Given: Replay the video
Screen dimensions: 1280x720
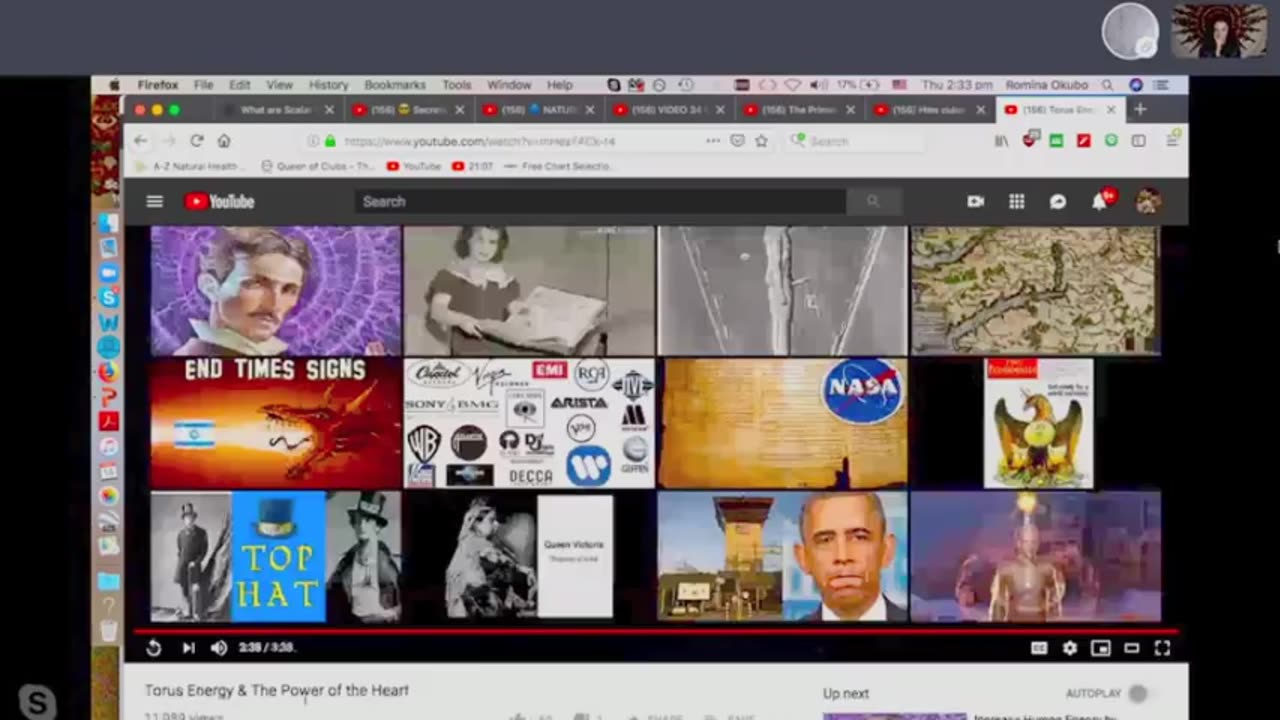Looking at the screenshot, I should coord(154,648).
